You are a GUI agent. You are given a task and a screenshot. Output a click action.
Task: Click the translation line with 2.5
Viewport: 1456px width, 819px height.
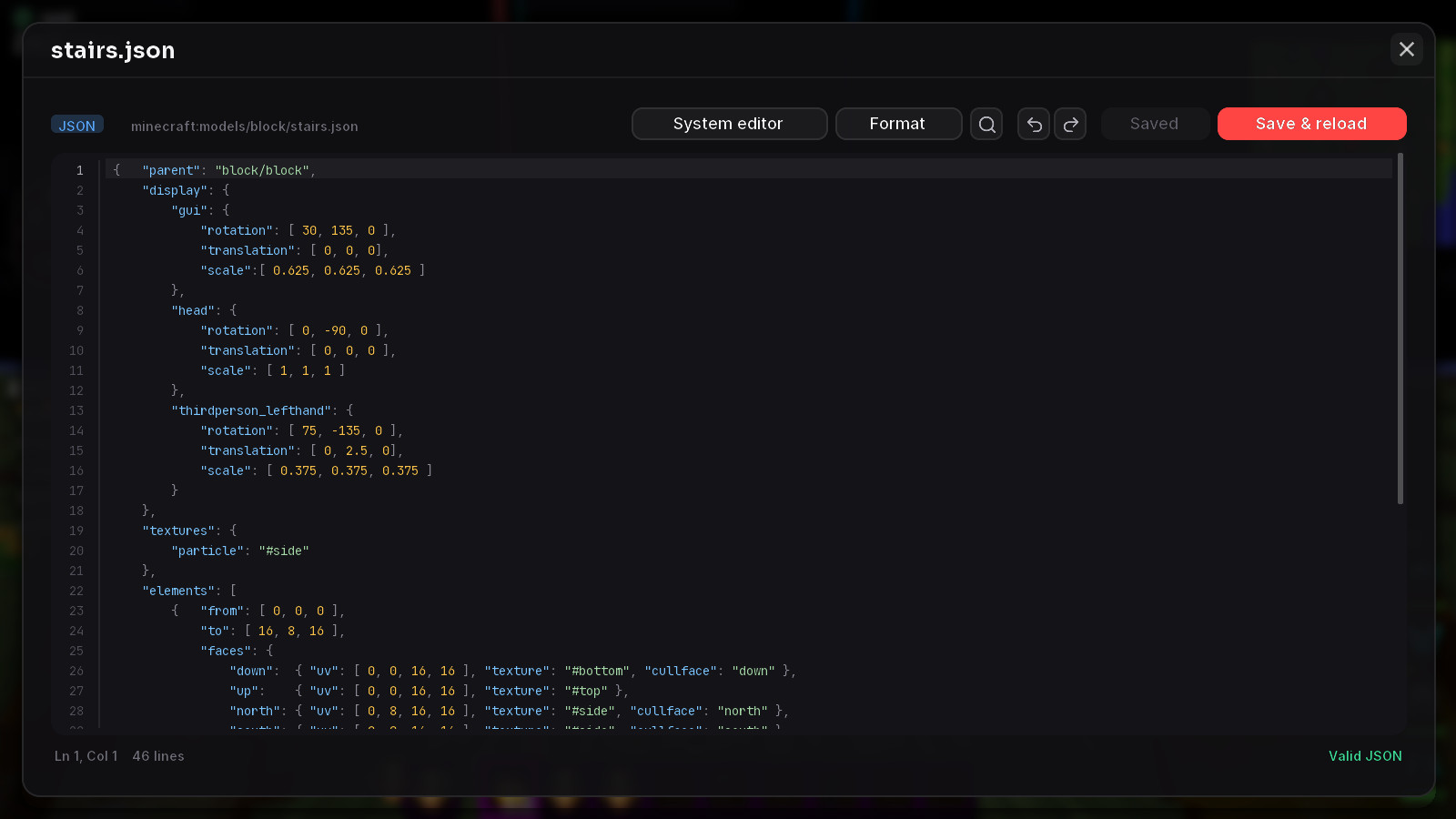pos(302,450)
